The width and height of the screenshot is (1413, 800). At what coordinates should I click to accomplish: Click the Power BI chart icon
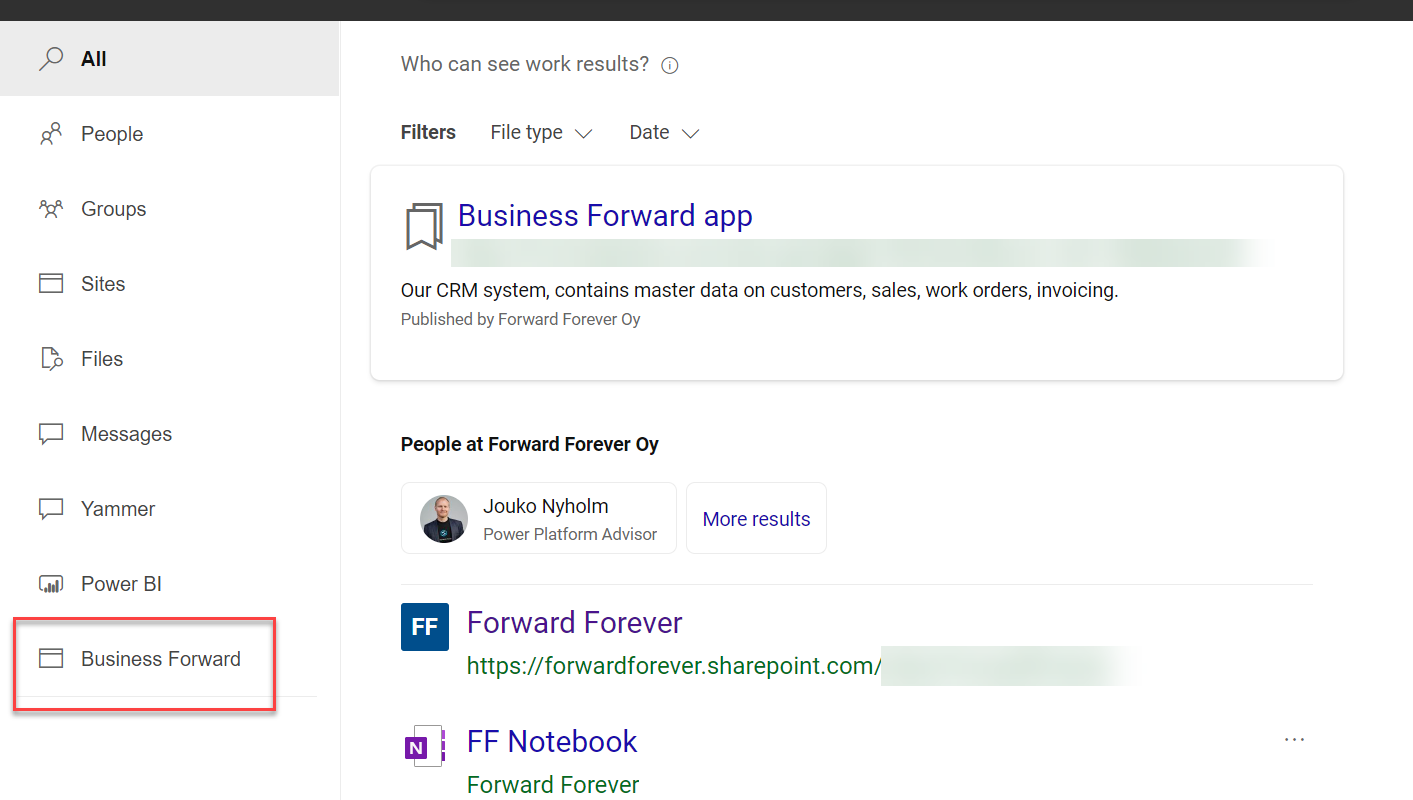[51, 584]
